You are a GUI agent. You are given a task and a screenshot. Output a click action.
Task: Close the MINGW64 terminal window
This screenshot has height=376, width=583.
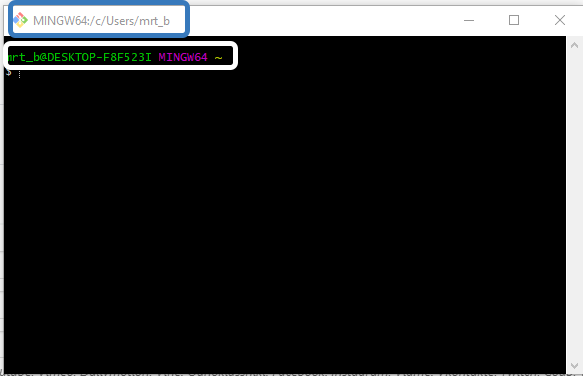(560, 20)
